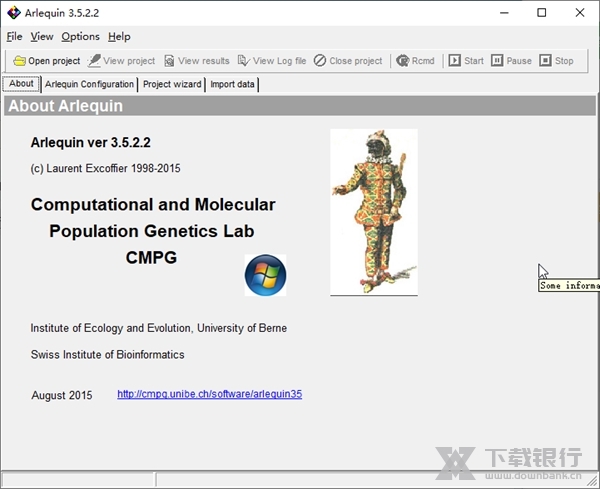Open the Help menu
Viewport: 600px width, 489px height.
pos(119,37)
